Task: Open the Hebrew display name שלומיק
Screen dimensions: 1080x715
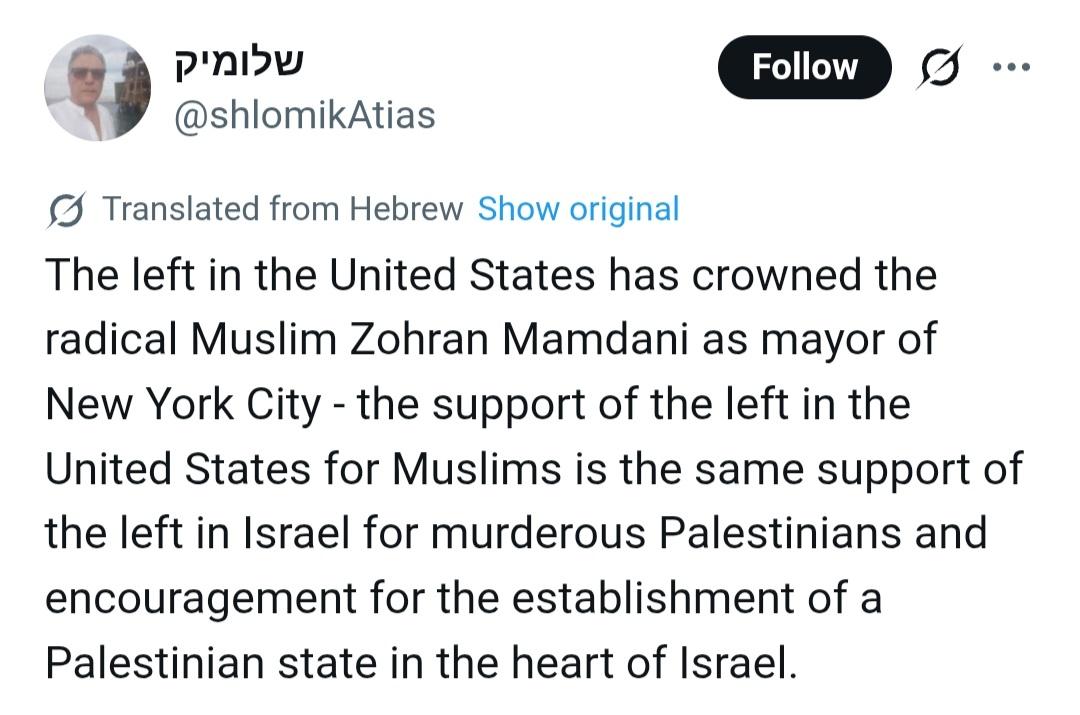Action: tap(240, 63)
